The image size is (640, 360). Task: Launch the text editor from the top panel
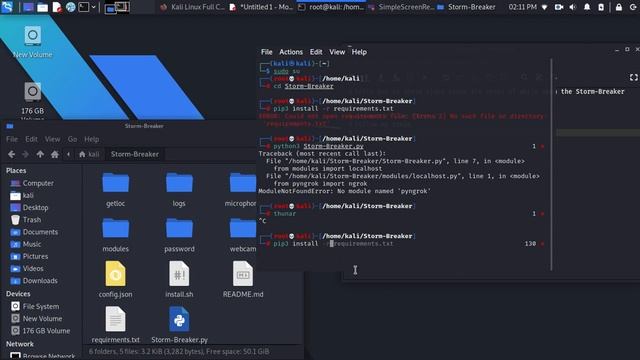pyautogui.click(x=57, y=7)
